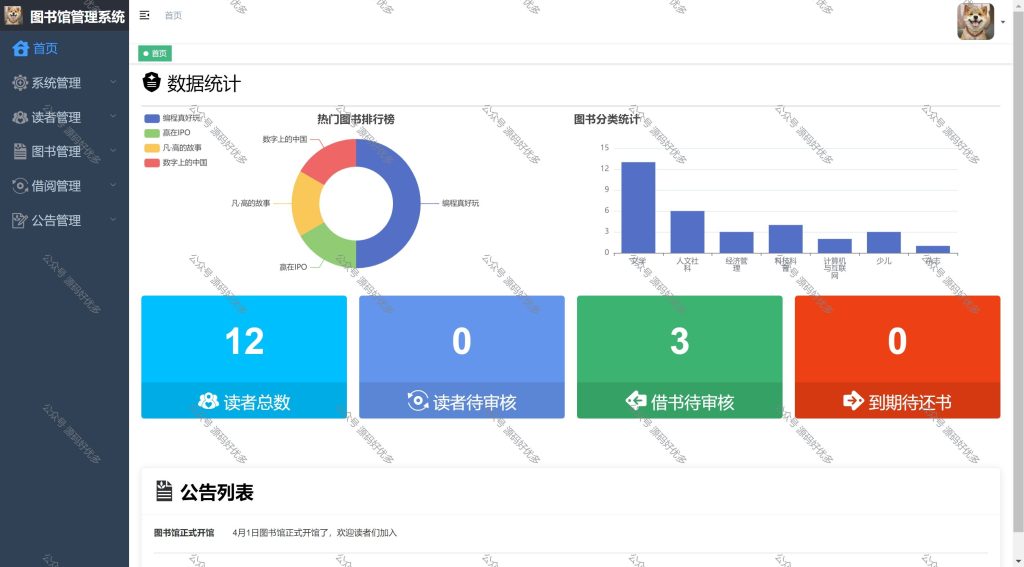Click the 少儿 bar in chart
1024x567 pixels.
884,242
